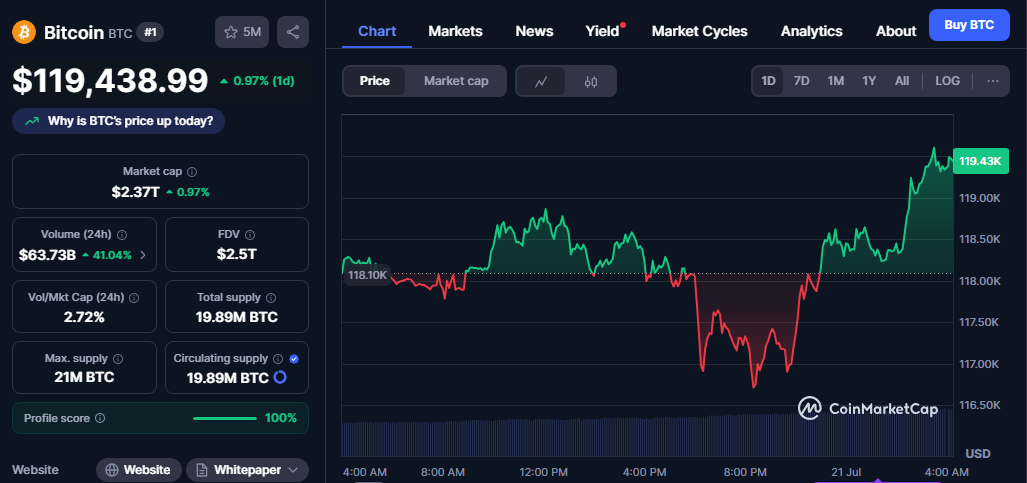Click the FDV info icon
1027x483 pixels.
(x=250, y=235)
